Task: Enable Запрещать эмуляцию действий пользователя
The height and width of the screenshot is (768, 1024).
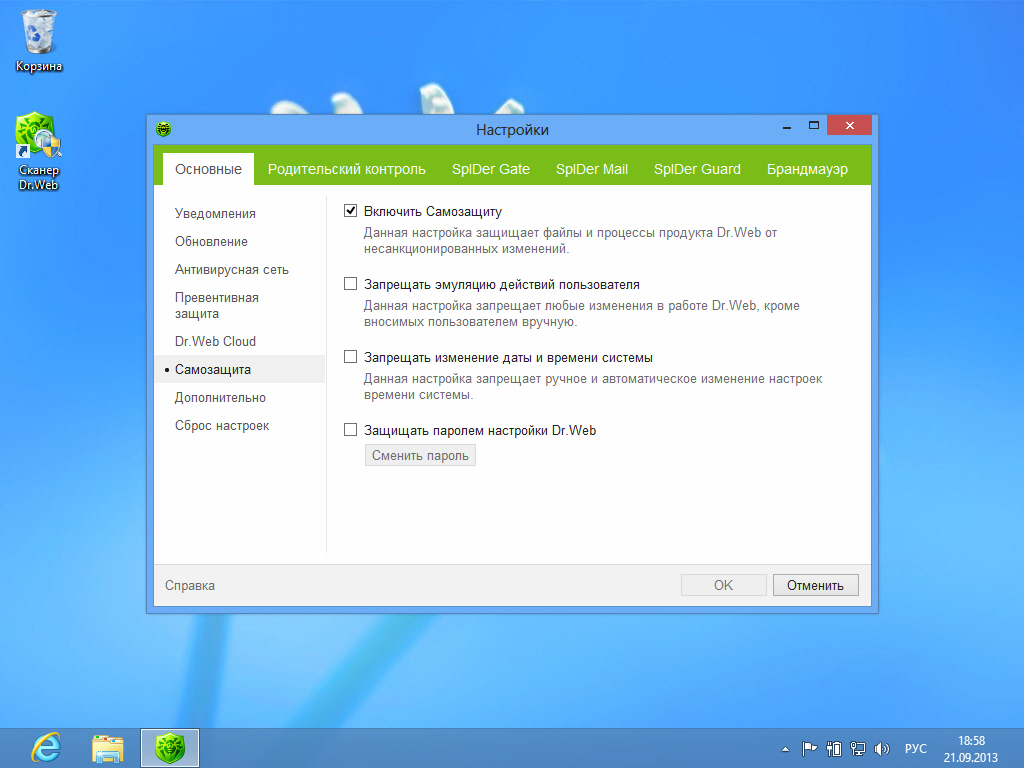Action: point(351,283)
